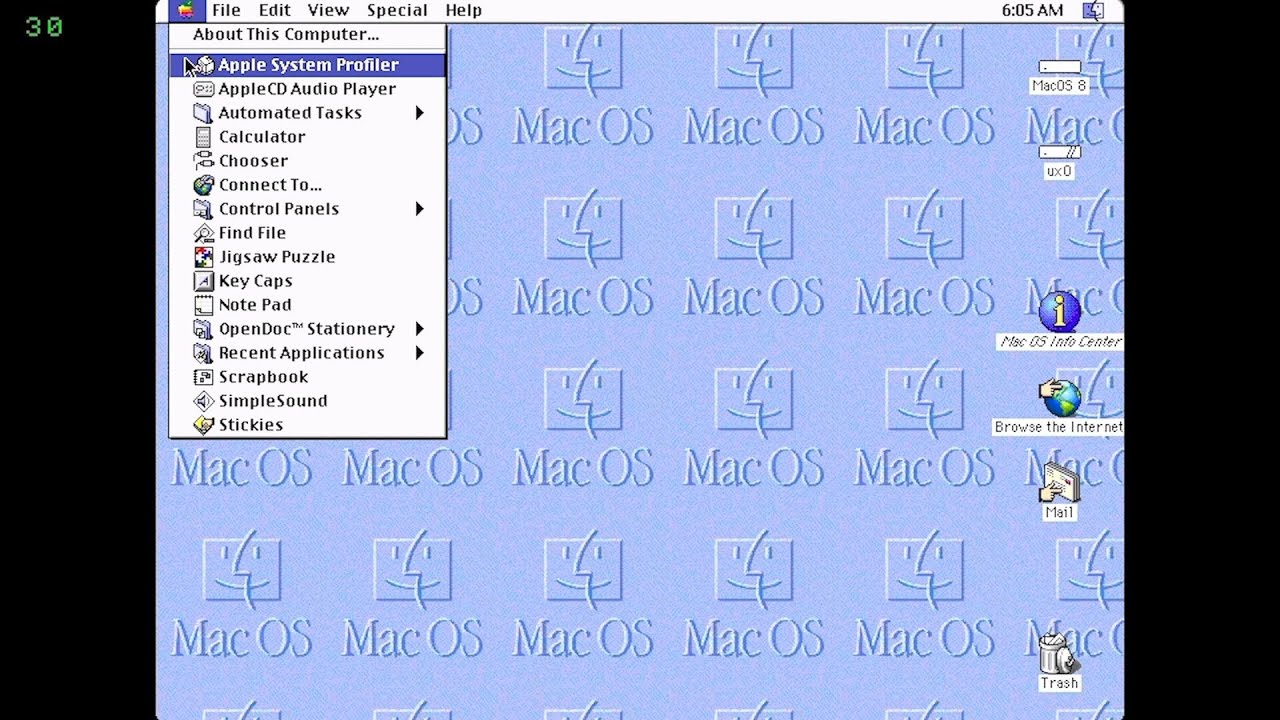1280x720 pixels.
Task: Click the OpenDoc Stationery folder icon
Action: (x=203, y=329)
